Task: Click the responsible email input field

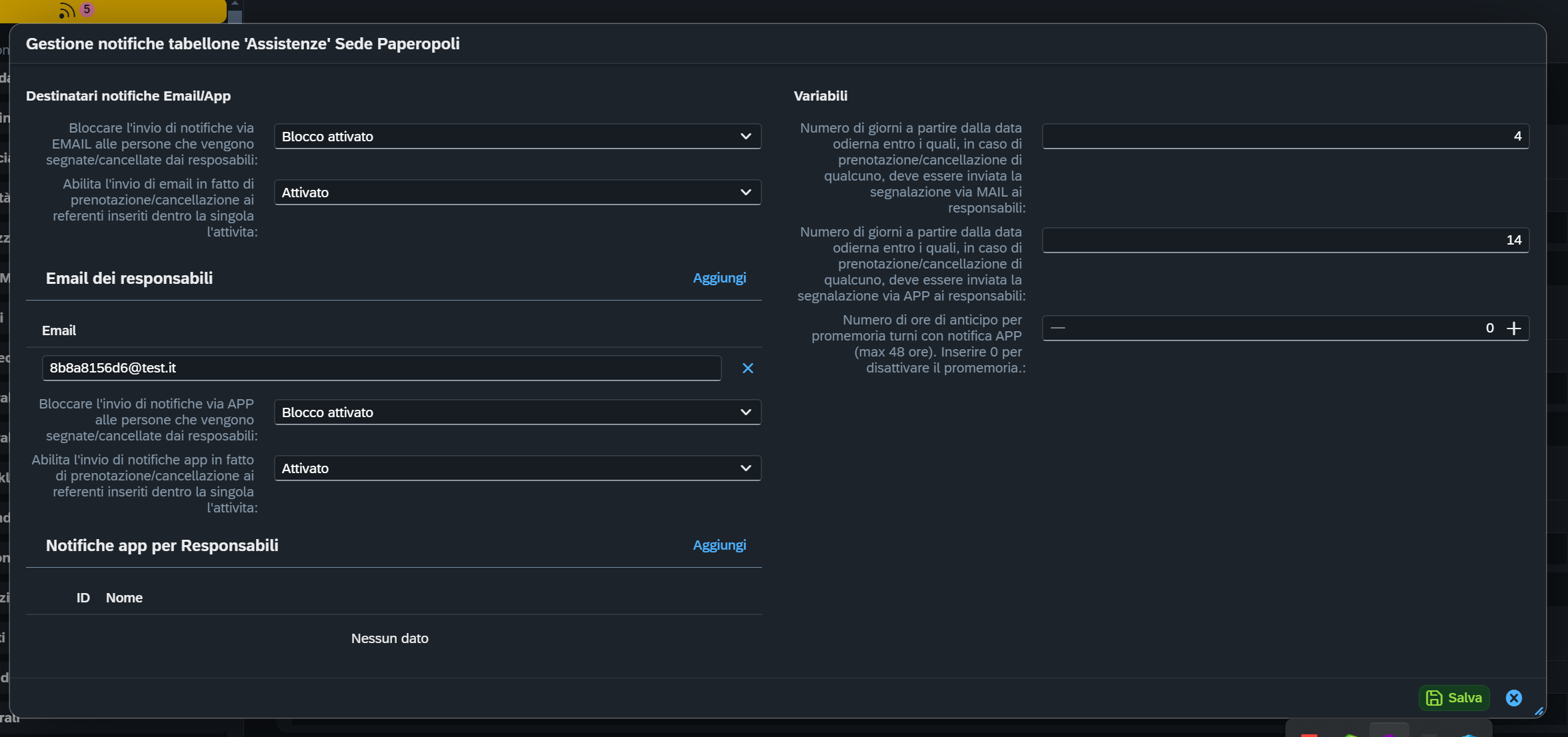Action: (x=381, y=368)
